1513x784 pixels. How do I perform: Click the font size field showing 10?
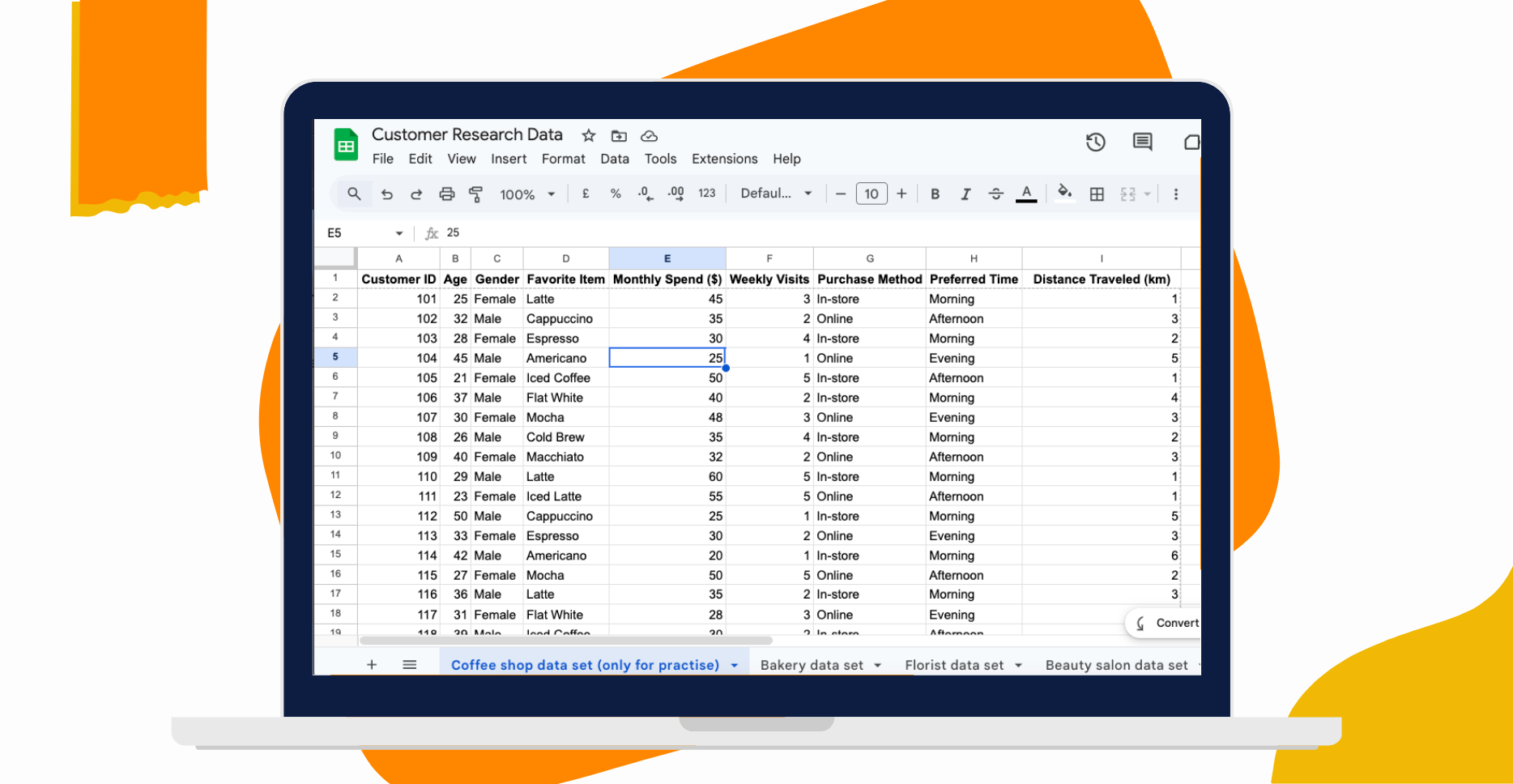coord(872,194)
